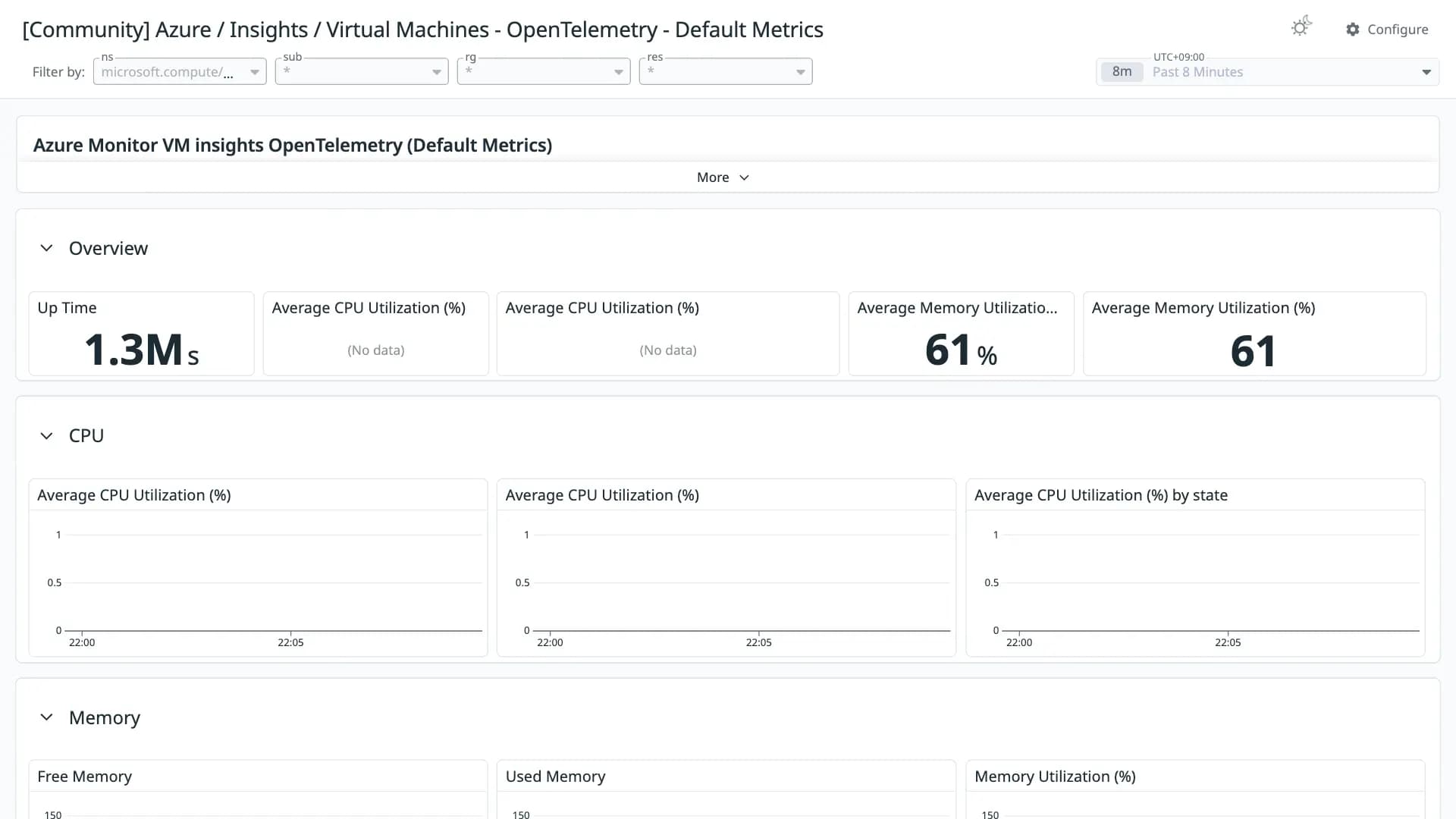Select the Free Memory panel title
This screenshot has height=819, width=1456.
pyautogui.click(x=84, y=777)
